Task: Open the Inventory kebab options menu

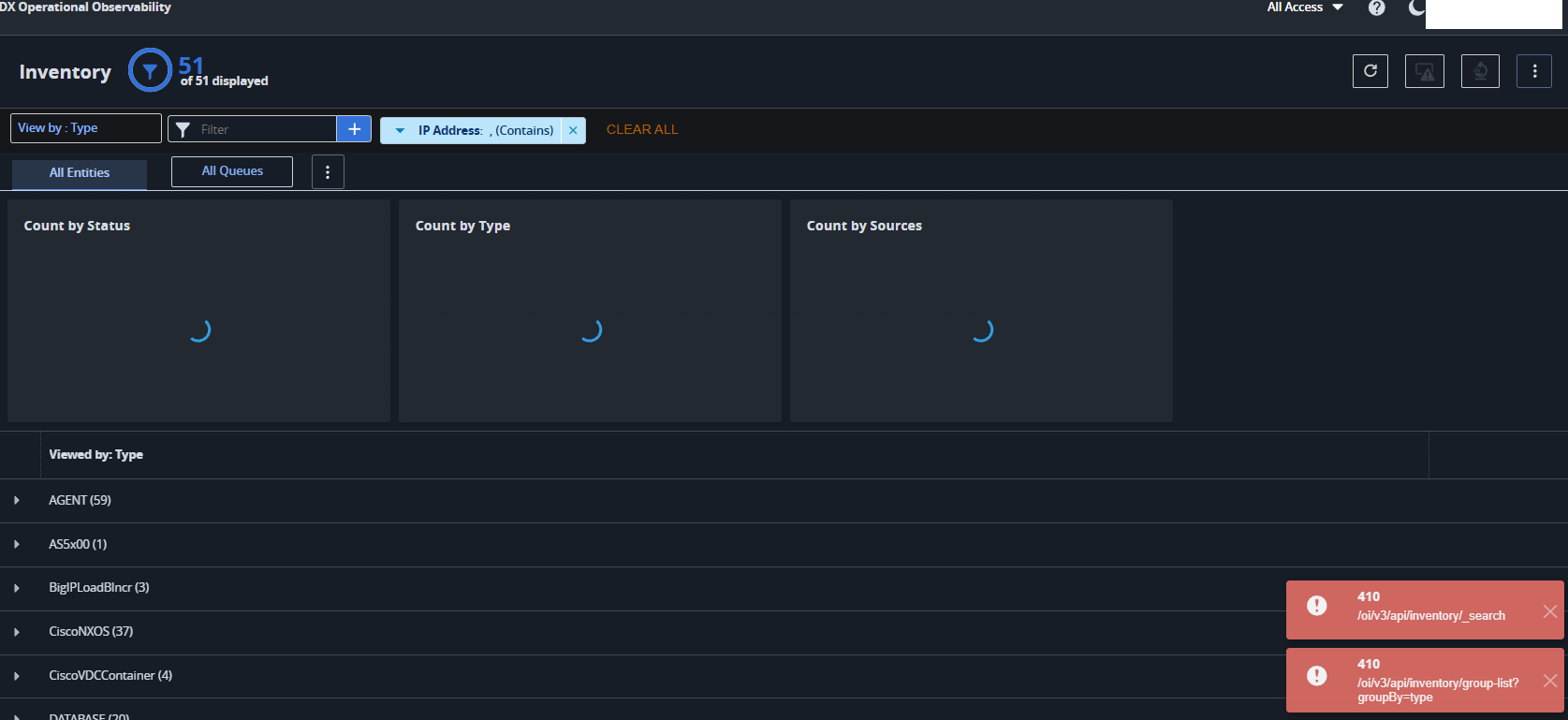Action: 1533,71
